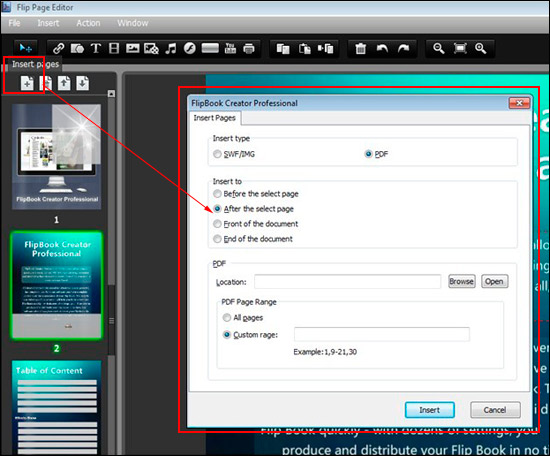
Task: Click the thumbnail panel splitter grip
Action: tap(112, 321)
